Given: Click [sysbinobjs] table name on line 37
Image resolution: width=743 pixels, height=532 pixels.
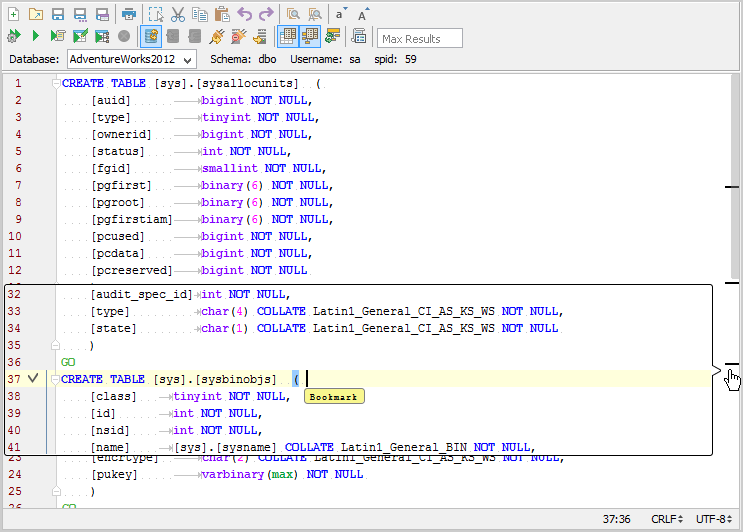Looking at the screenshot, I should 236,379.
